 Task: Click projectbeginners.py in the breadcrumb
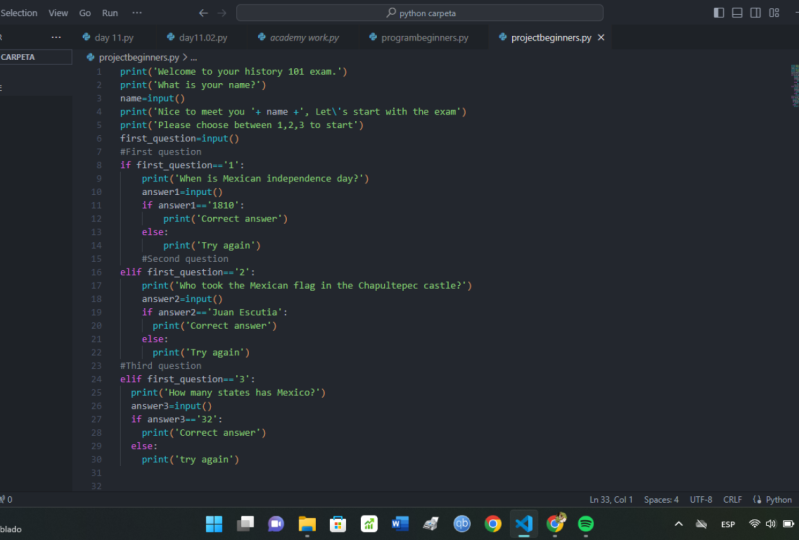pyautogui.click(x=139, y=57)
